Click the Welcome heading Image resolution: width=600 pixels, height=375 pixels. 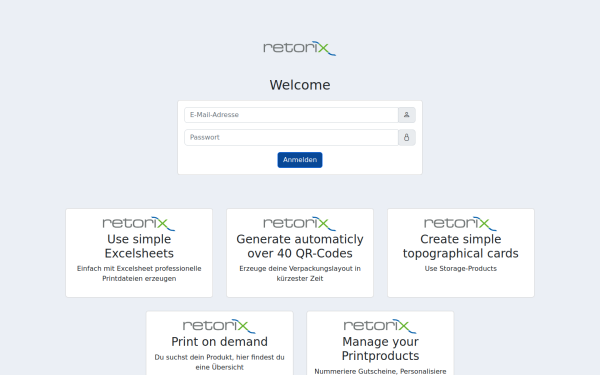pos(300,85)
